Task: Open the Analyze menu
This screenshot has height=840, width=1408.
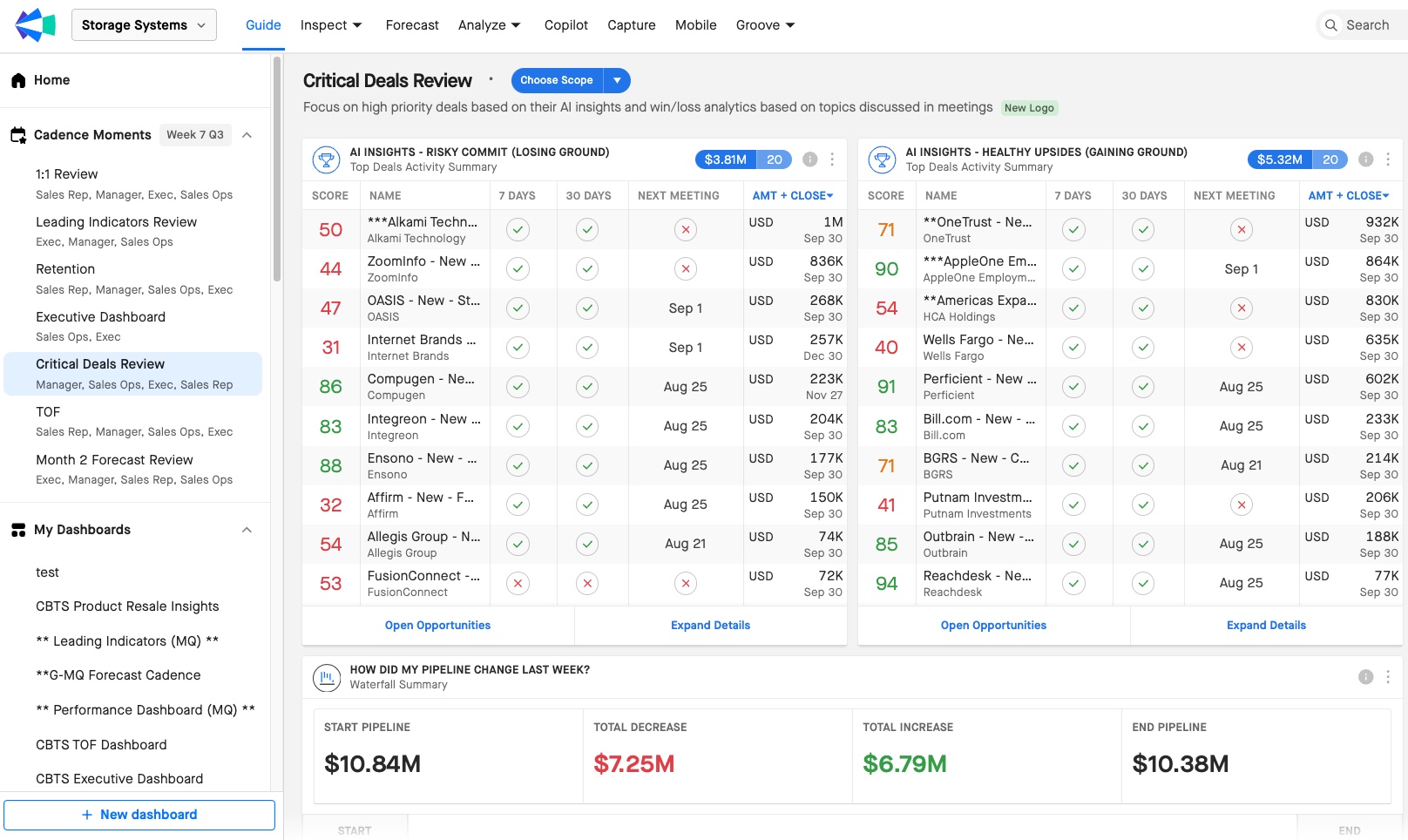Action: click(489, 25)
